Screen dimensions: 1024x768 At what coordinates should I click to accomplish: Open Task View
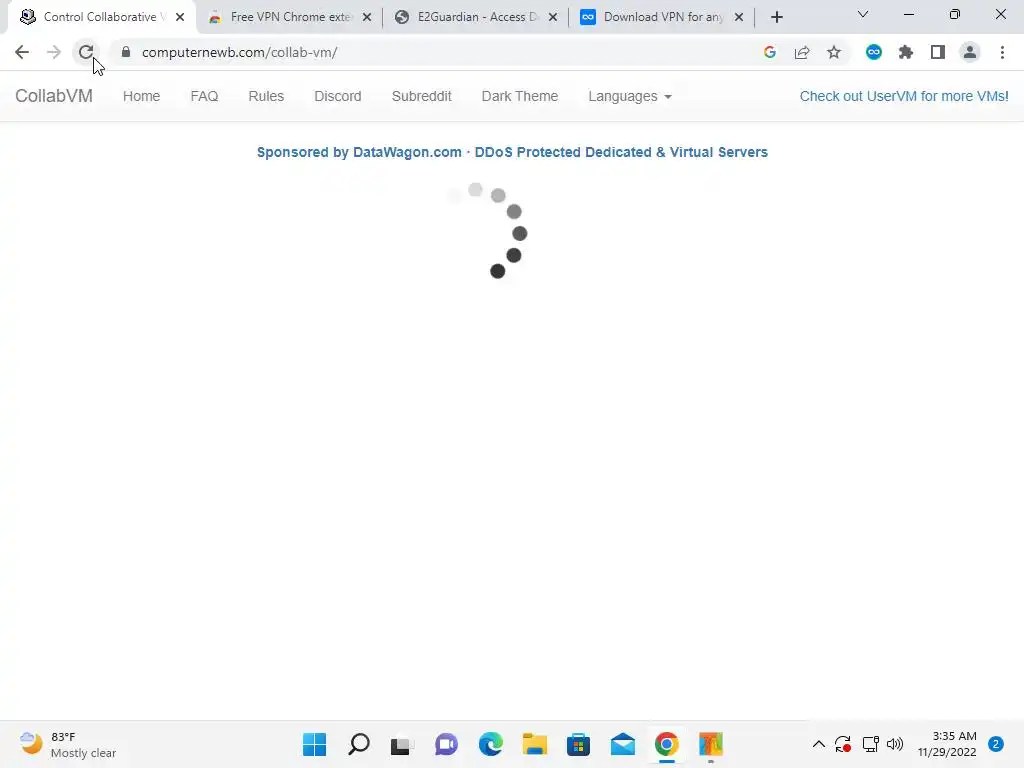402,744
